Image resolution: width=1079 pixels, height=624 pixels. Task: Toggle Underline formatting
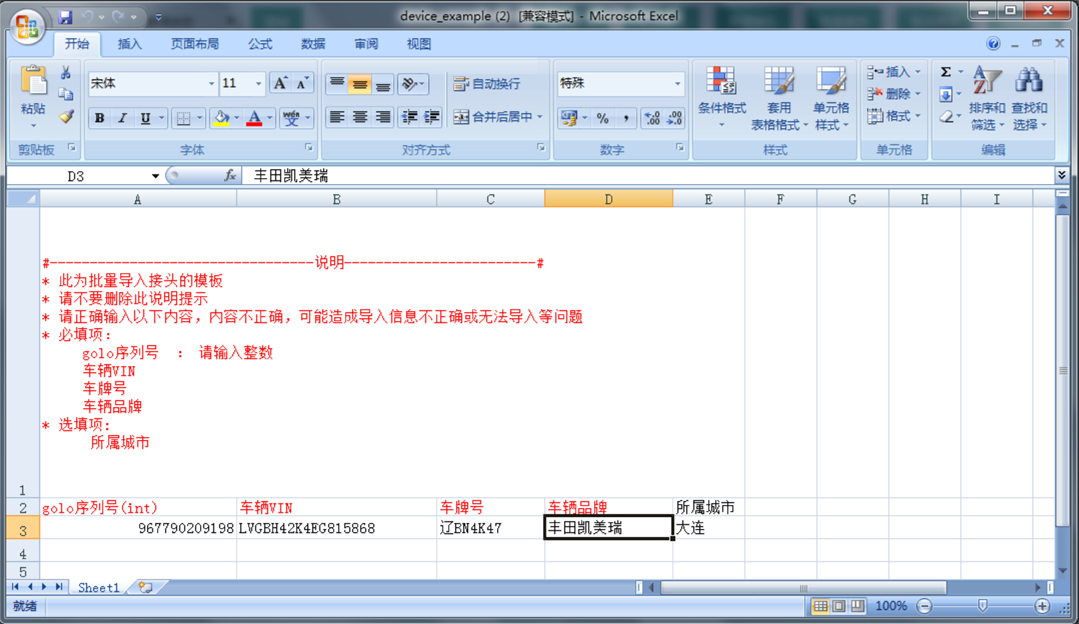[x=145, y=118]
